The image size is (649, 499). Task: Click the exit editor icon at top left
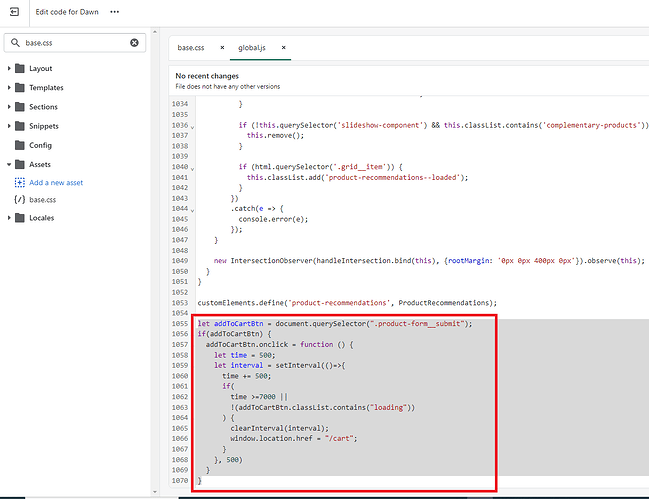[14, 12]
